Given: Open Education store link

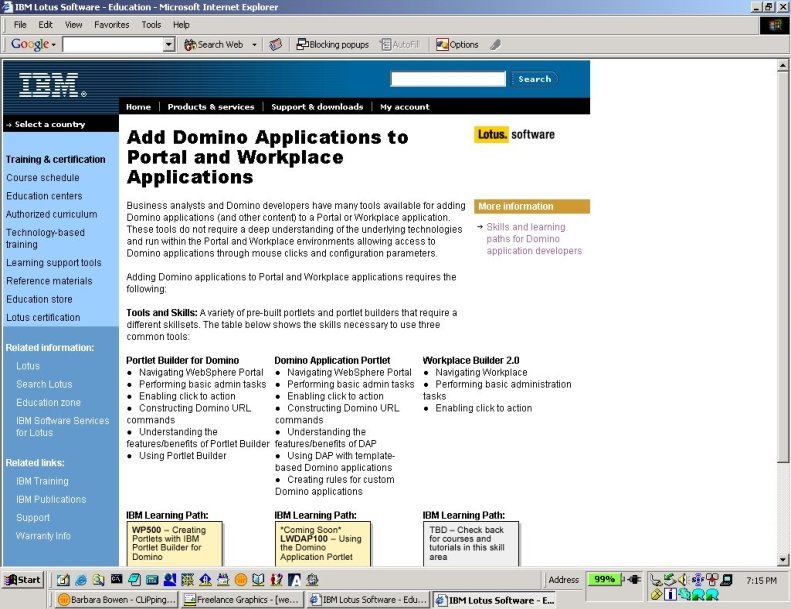Looking at the screenshot, I should pos(39,299).
